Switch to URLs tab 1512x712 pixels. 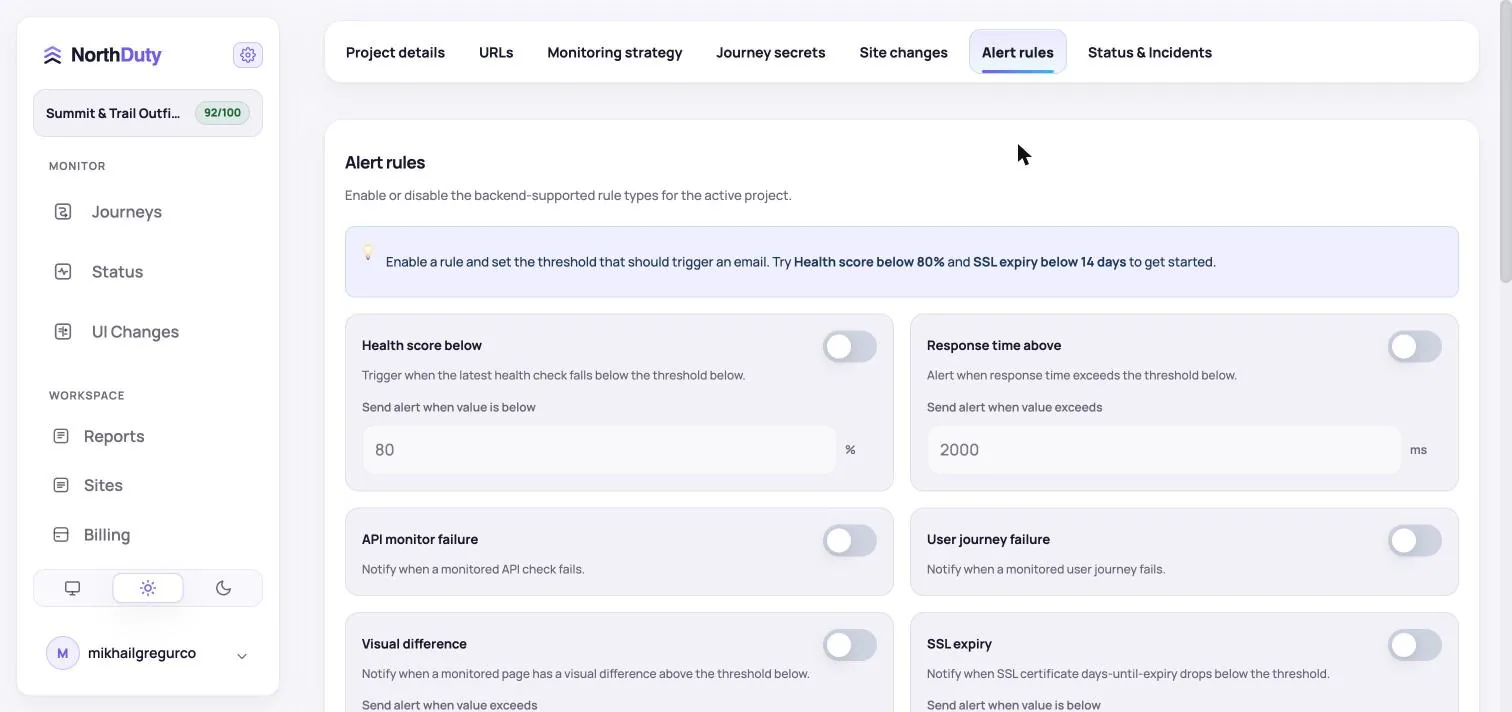[x=496, y=52]
